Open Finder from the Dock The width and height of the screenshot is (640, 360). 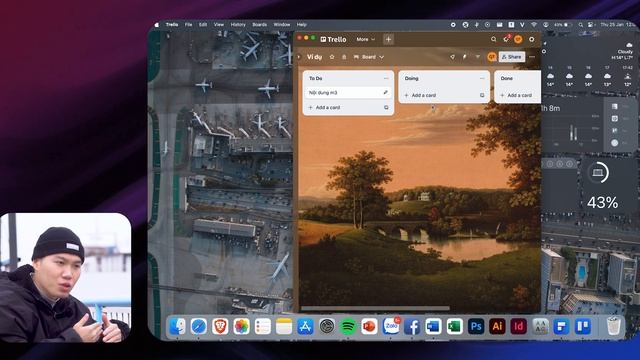click(177, 327)
